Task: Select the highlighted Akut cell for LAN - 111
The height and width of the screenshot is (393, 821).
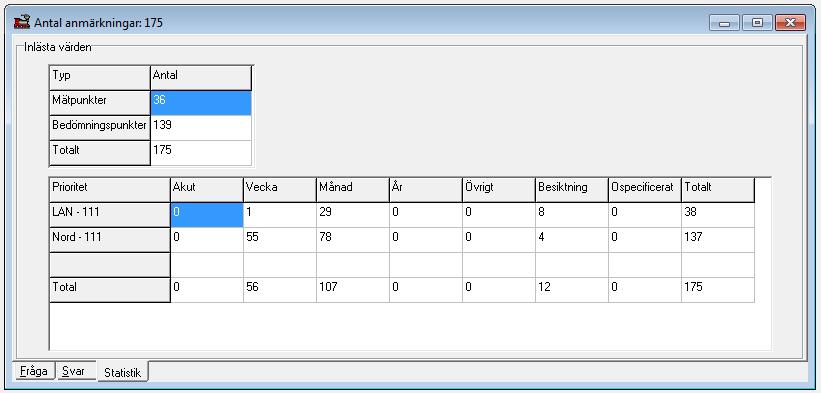Action: [x=207, y=215]
